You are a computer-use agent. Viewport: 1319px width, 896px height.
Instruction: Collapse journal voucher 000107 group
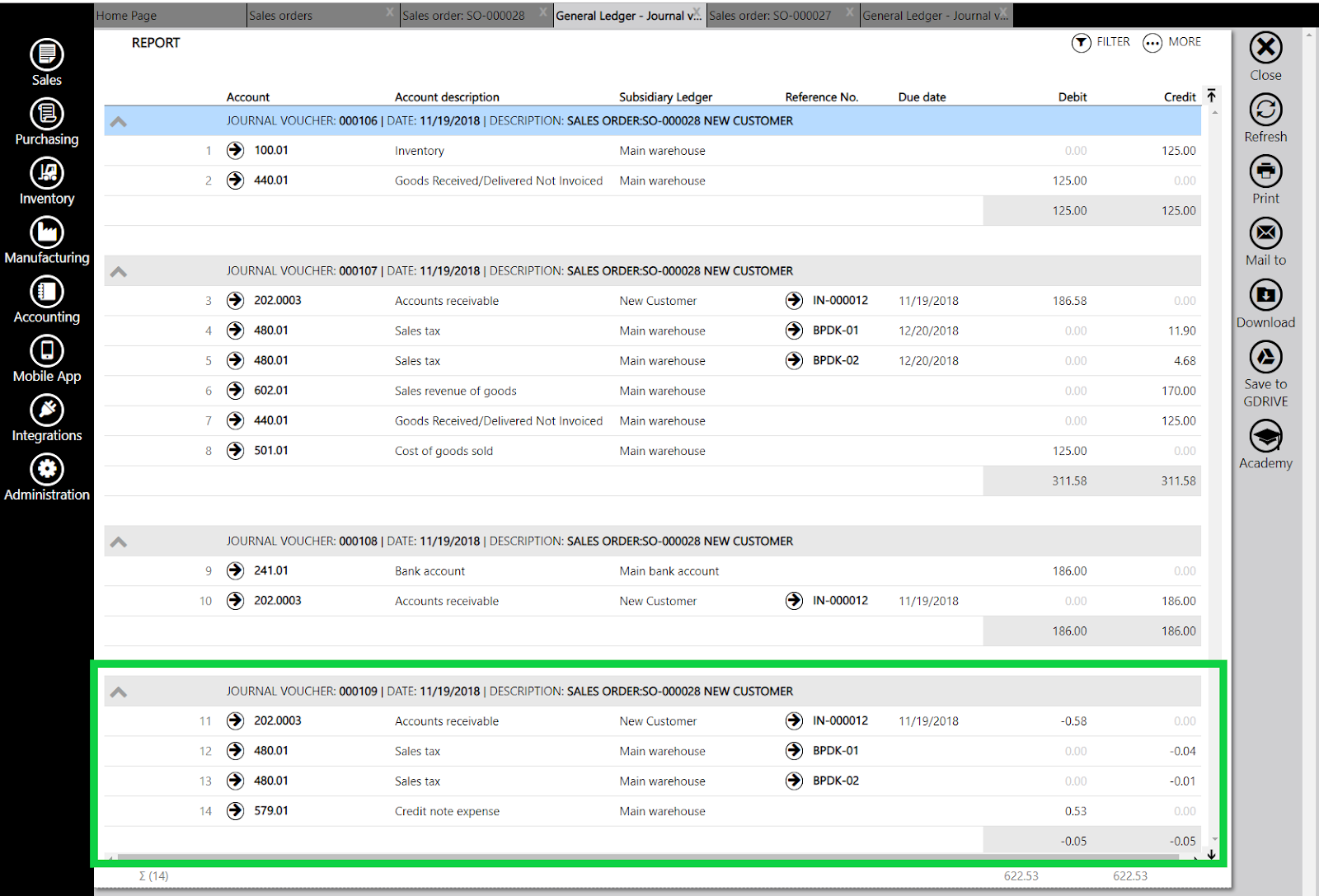(x=119, y=271)
